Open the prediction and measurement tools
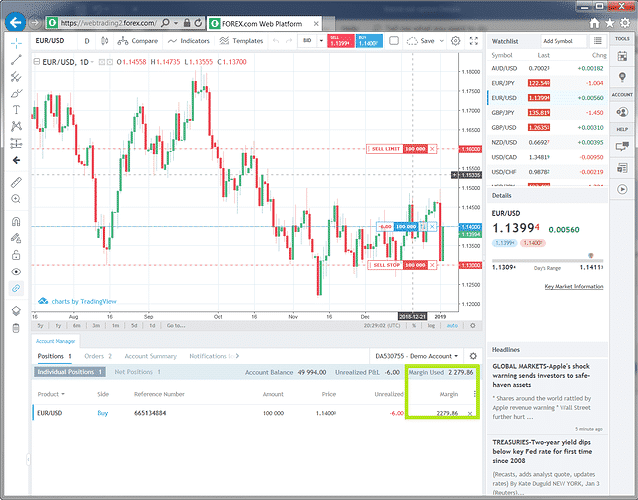638x500 pixels. [x=16, y=143]
